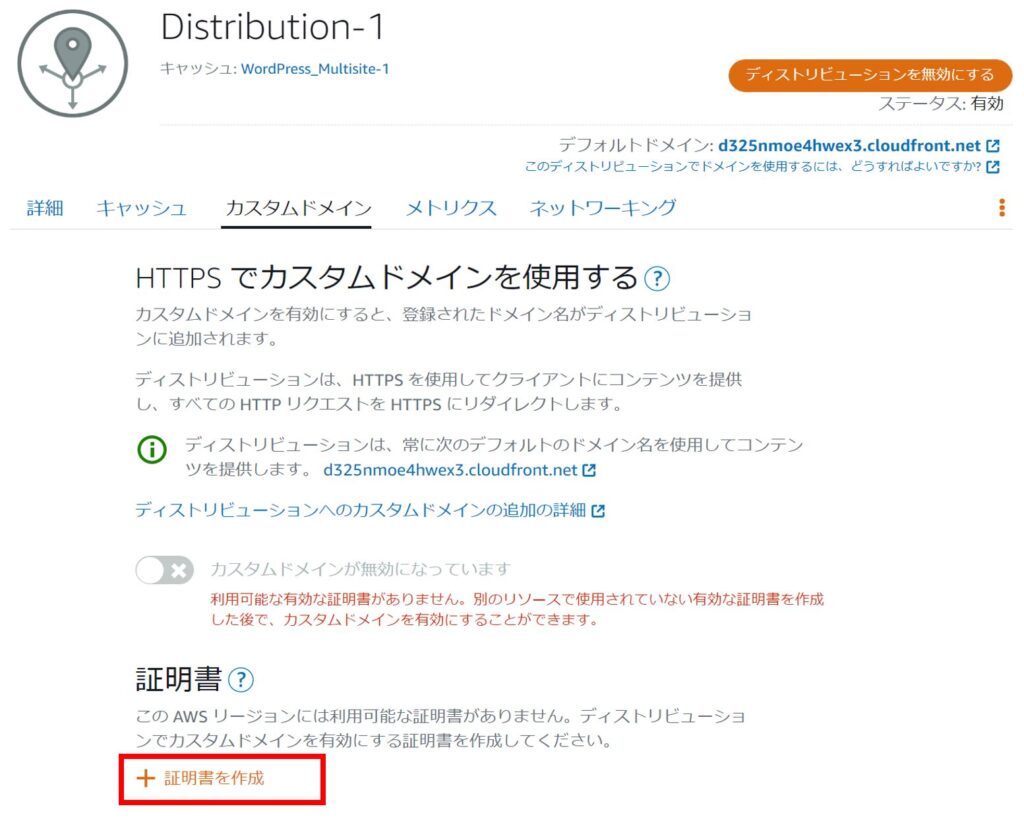Viewport: 1024px width, 821px height.
Task: Open the ネットワーキング tab
Action: tap(602, 208)
